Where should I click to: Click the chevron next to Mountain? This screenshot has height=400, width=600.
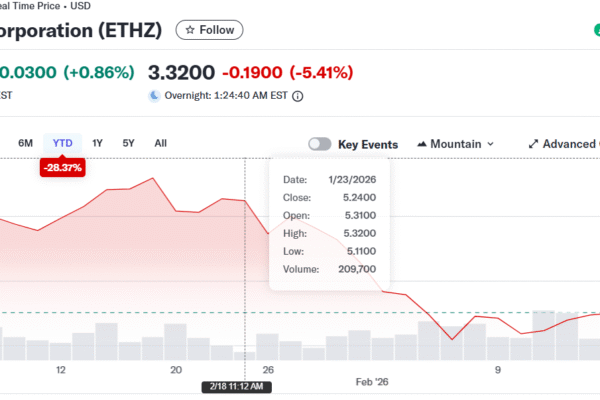point(490,144)
